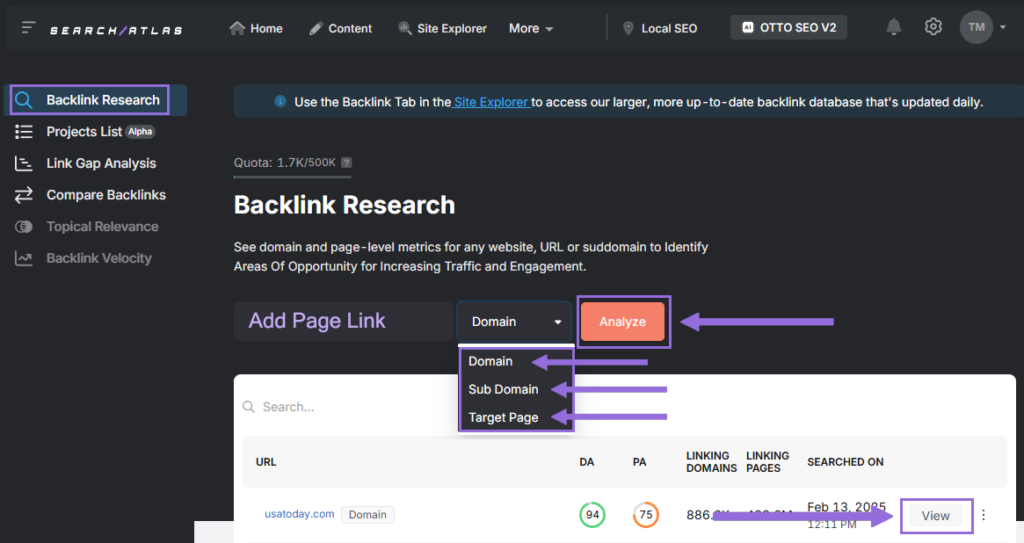Viewport: 1024px width, 543px height.
Task: Open settings gear icon
Action: pyautogui.click(x=933, y=27)
